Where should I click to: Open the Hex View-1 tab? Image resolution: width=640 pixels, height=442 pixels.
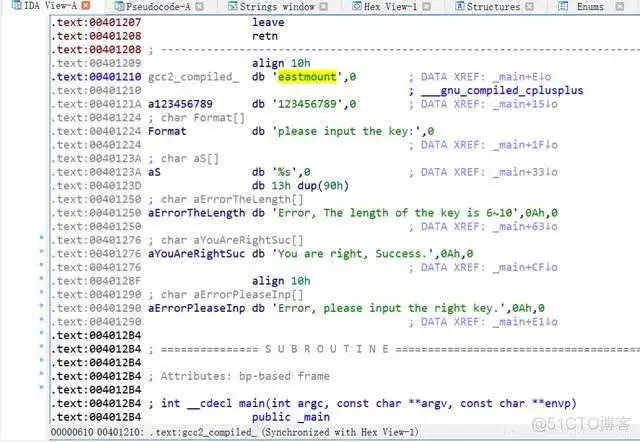coord(391,6)
